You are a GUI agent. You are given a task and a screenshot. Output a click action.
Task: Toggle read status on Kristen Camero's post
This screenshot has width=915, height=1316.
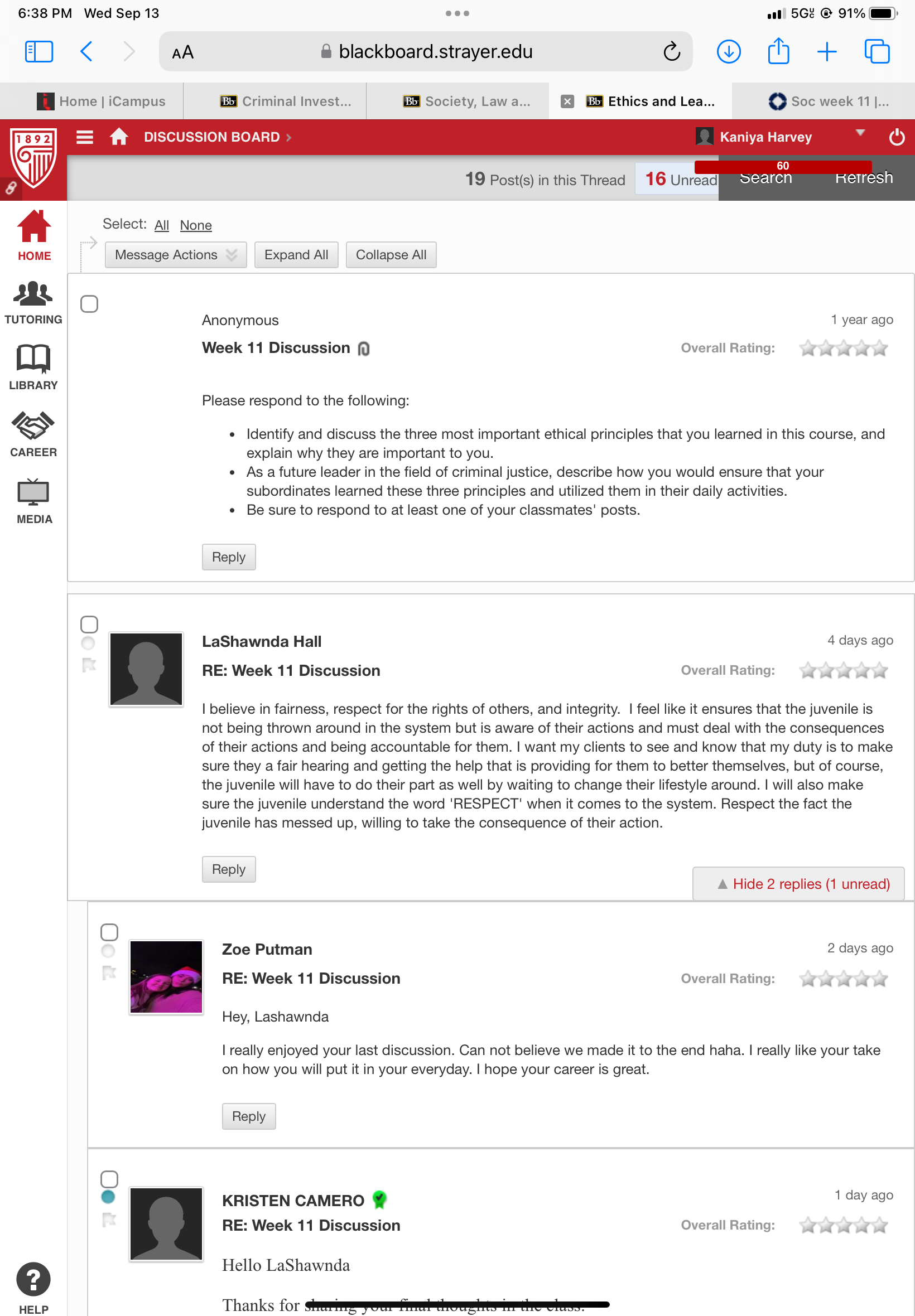click(108, 1196)
